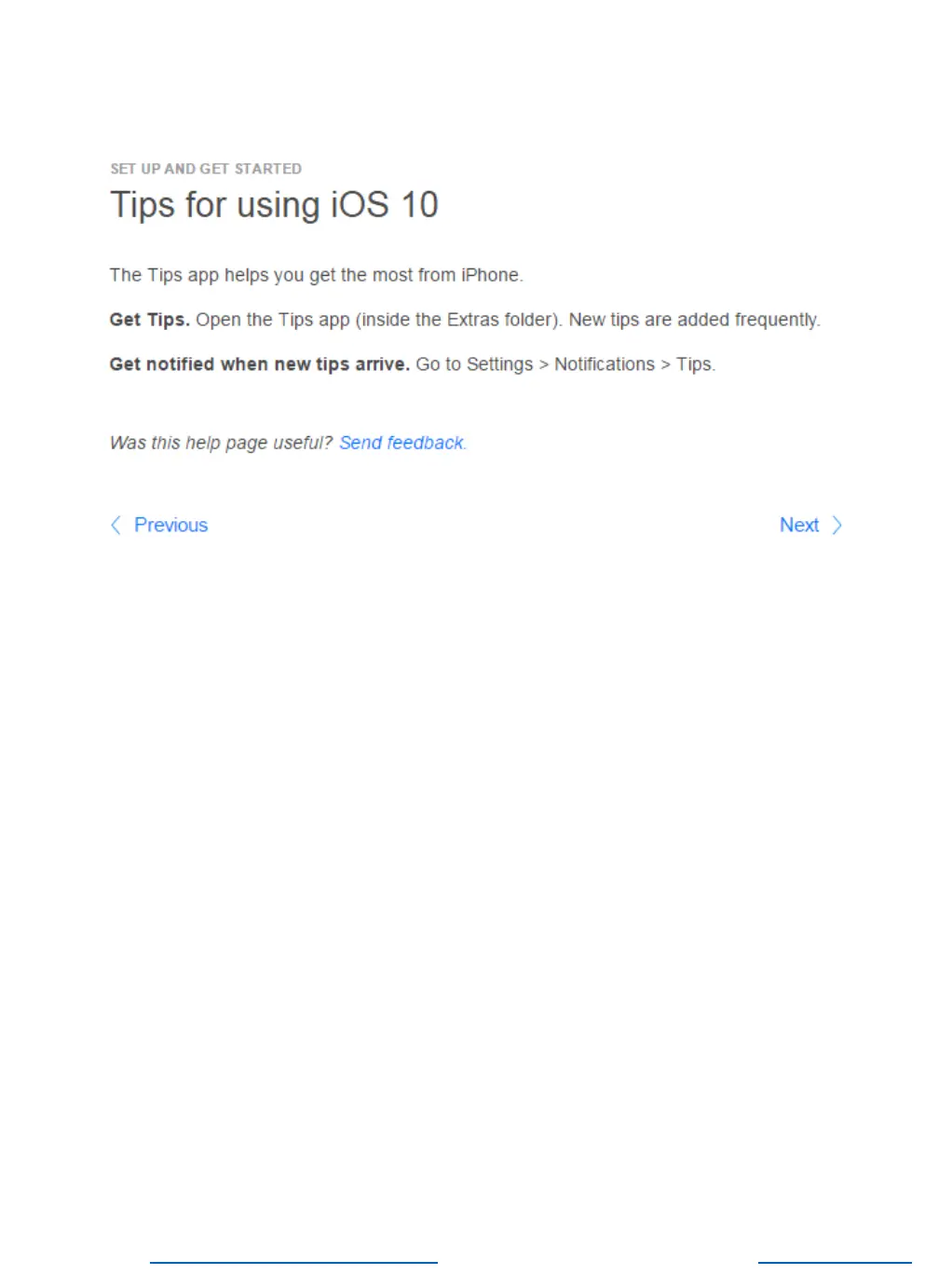The image size is (952, 1288).
Task: Click the short blue underline at bottom right
Action: 835,1263
